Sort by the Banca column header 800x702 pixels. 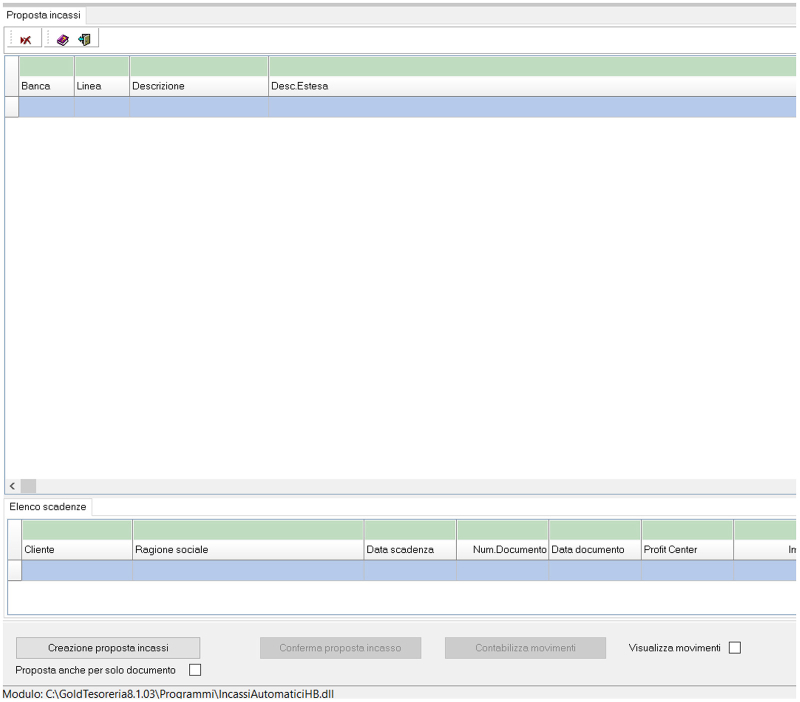tap(46, 86)
